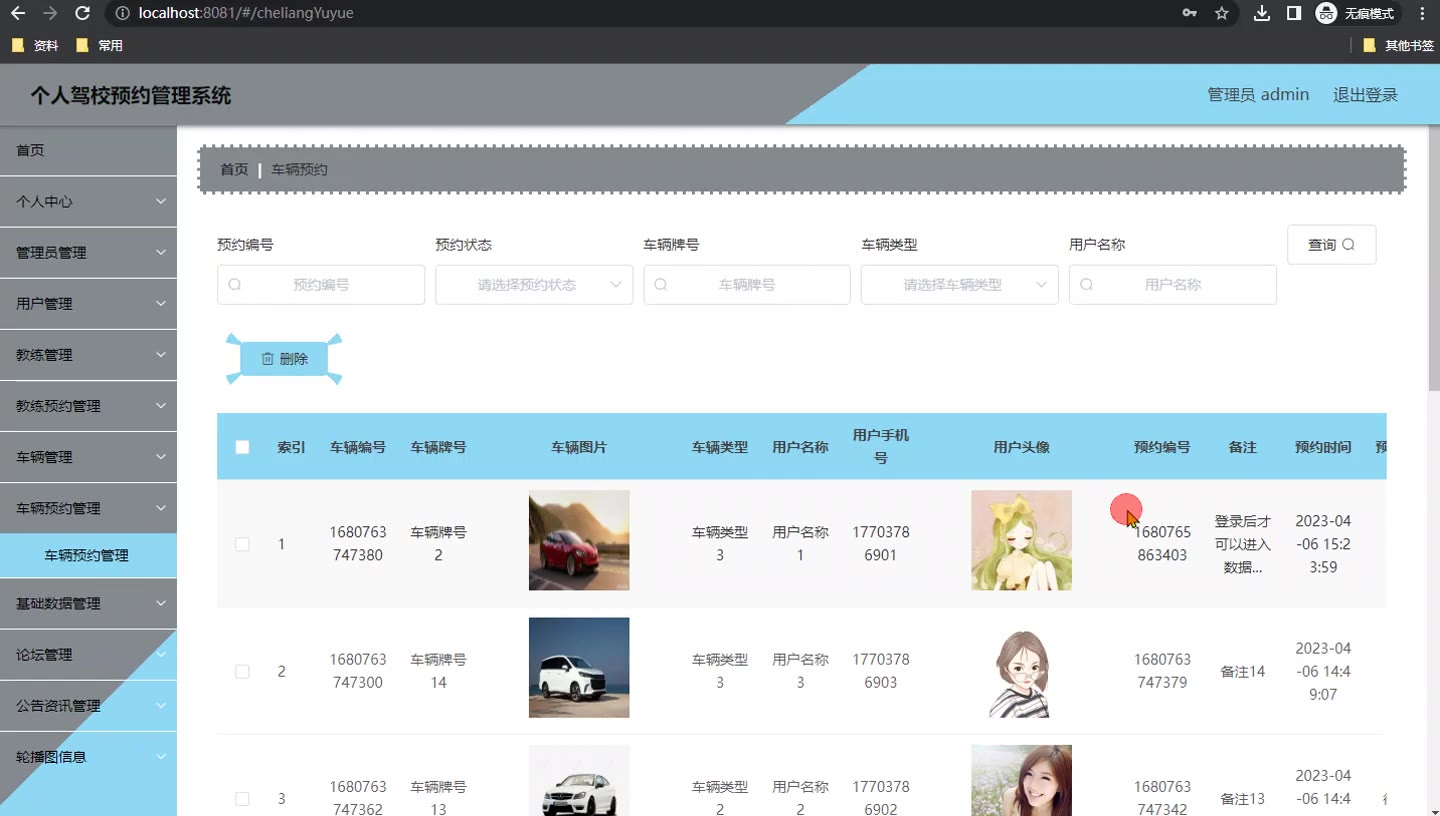Screen dimensions: 1440x816
Task: Click the search icon in 车辆牌号 field
Action: click(661, 285)
